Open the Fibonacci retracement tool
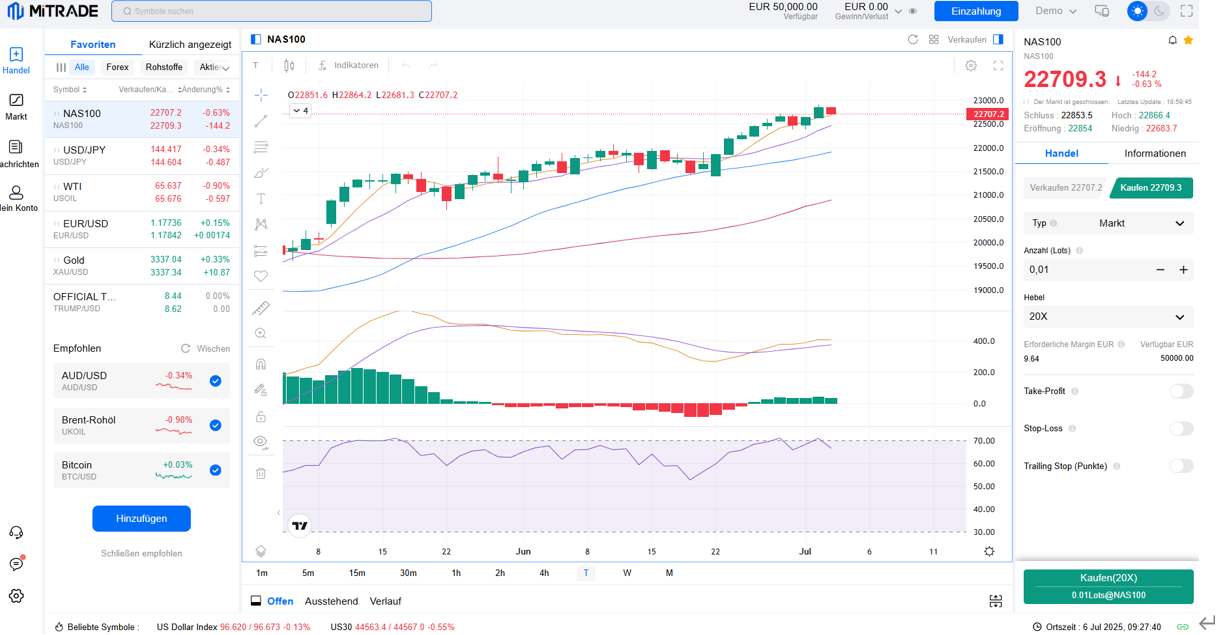Viewport: 1217px width, 635px height. coord(261,147)
